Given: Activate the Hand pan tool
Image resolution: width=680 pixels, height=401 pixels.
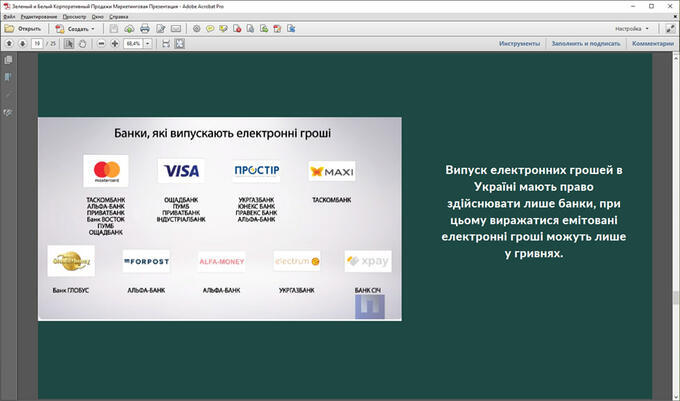Looking at the screenshot, I should (82, 44).
